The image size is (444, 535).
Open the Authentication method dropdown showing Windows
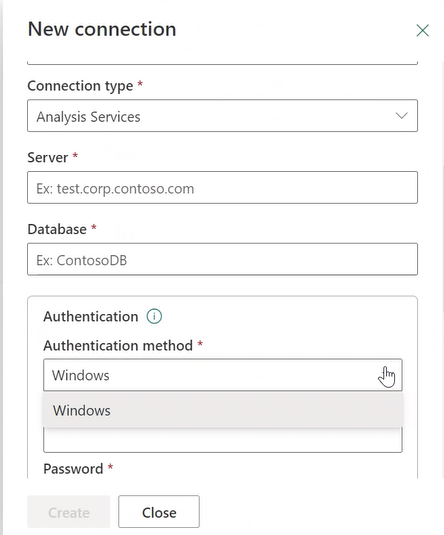(223, 375)
